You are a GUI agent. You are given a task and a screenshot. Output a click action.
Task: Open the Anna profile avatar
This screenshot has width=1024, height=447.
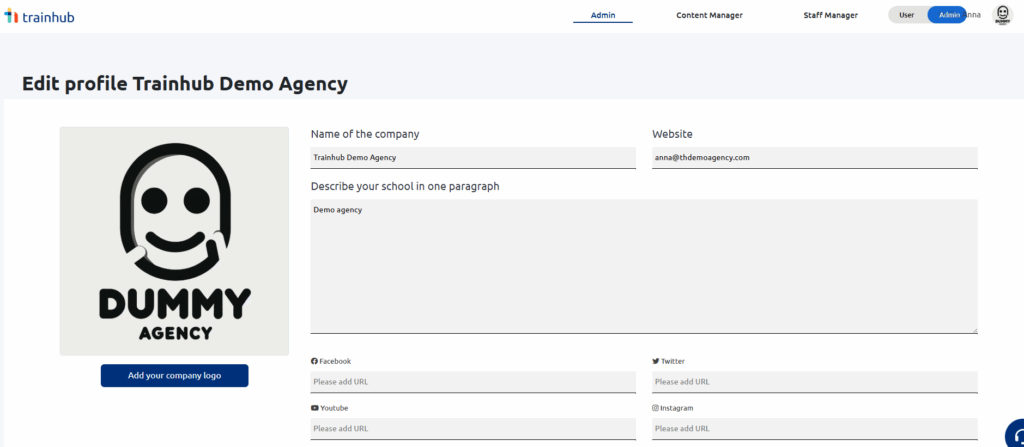click(1001, 15)
